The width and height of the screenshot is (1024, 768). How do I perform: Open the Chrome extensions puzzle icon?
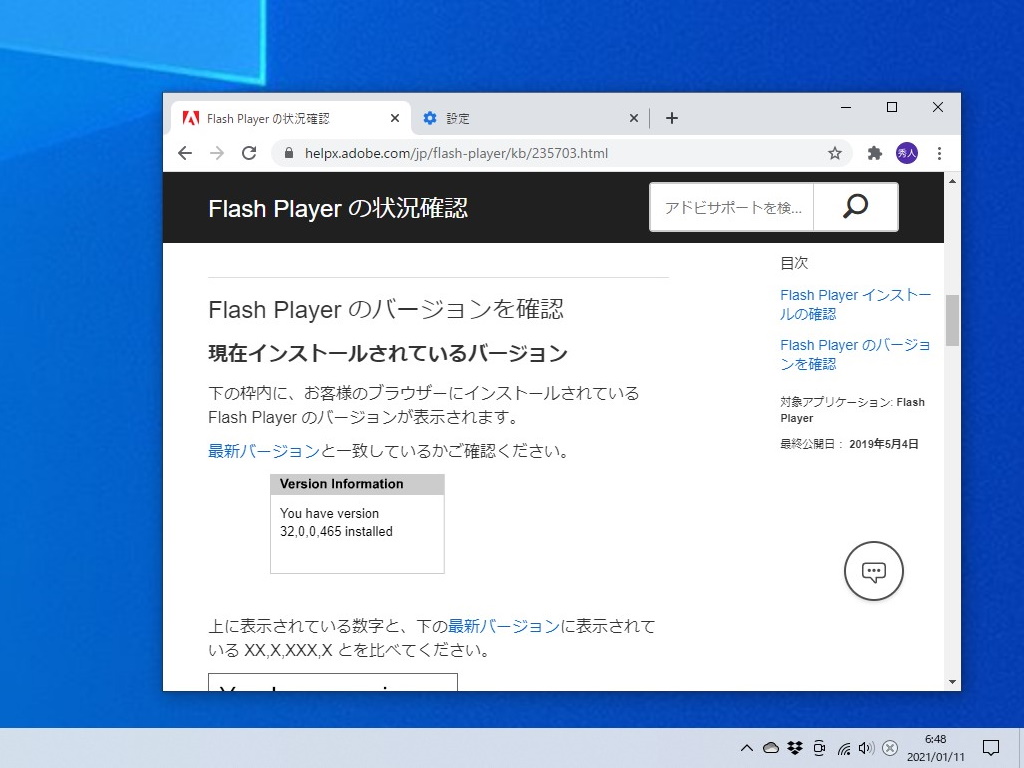875,153
